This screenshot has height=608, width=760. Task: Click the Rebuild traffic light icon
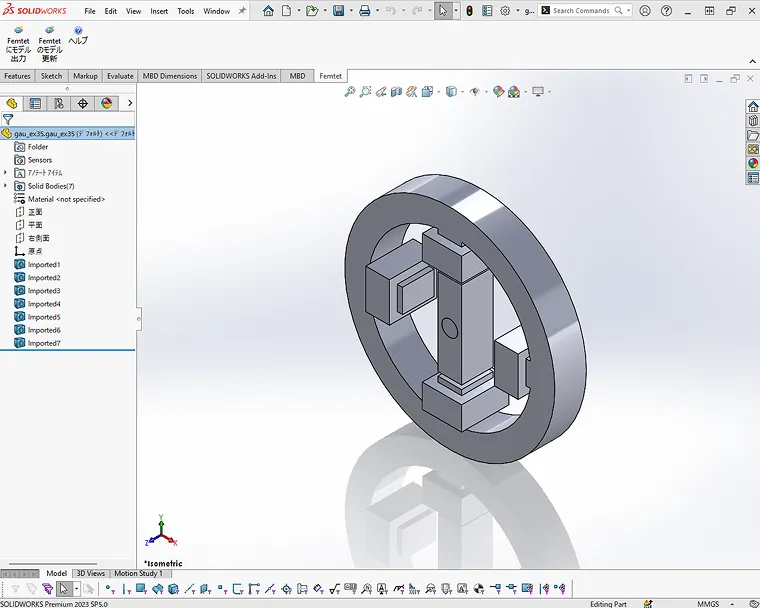[469, 11]
